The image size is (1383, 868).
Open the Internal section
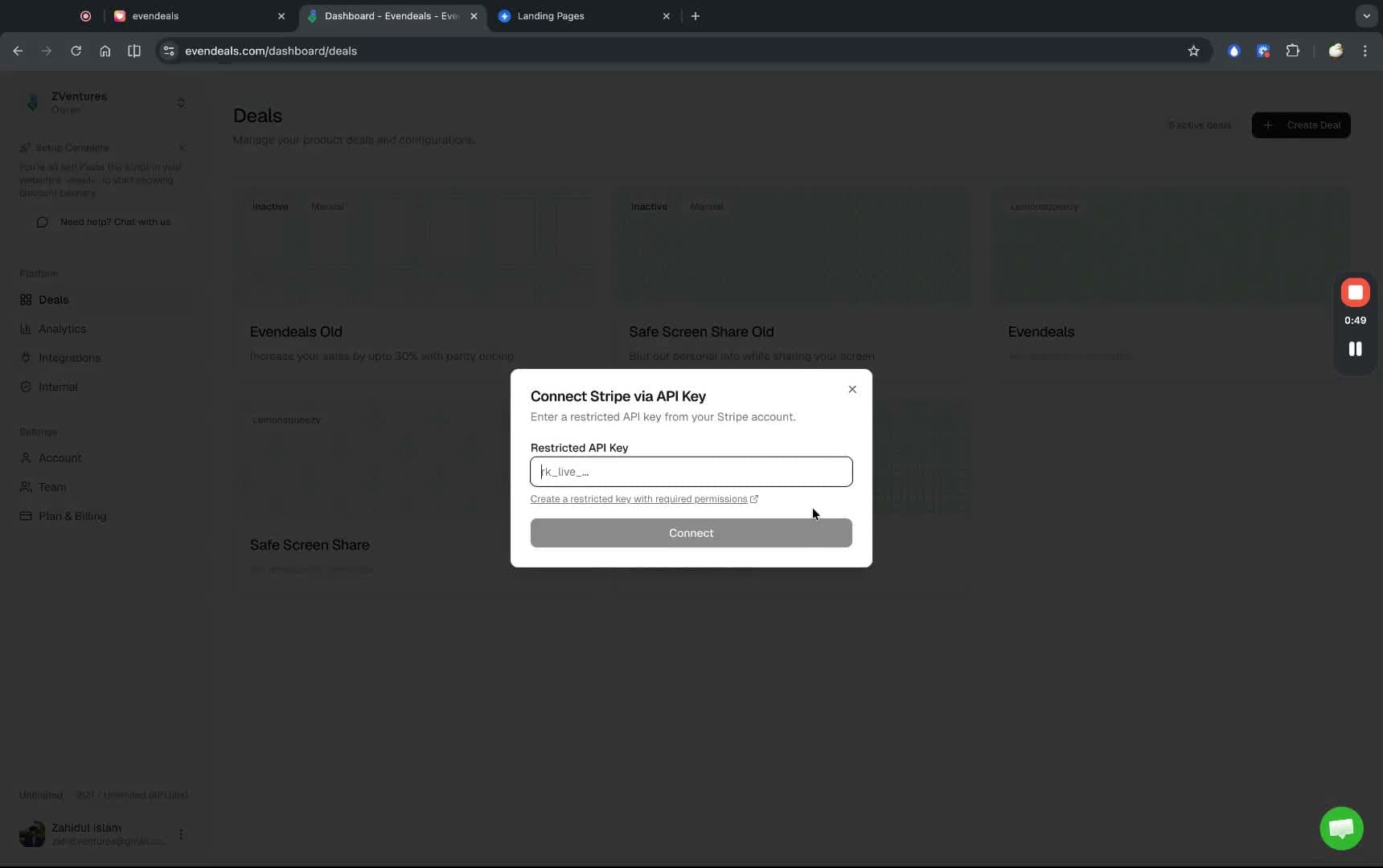pos(57,387)
